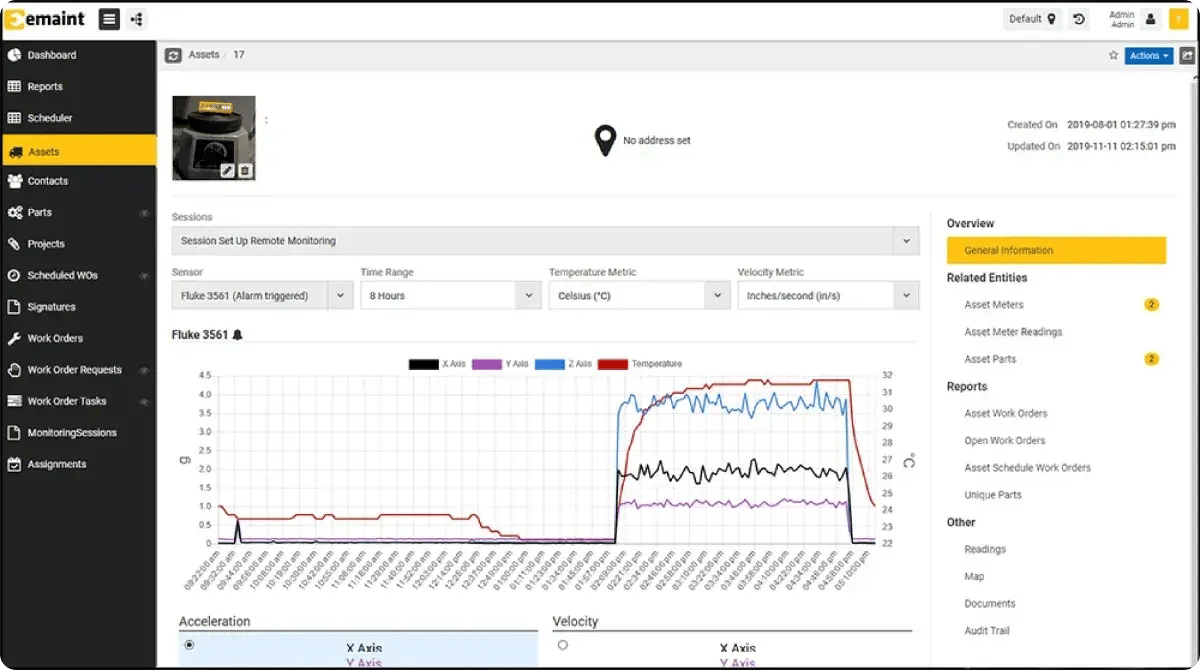Open Documents link under Other

click(x=990, y=603)
